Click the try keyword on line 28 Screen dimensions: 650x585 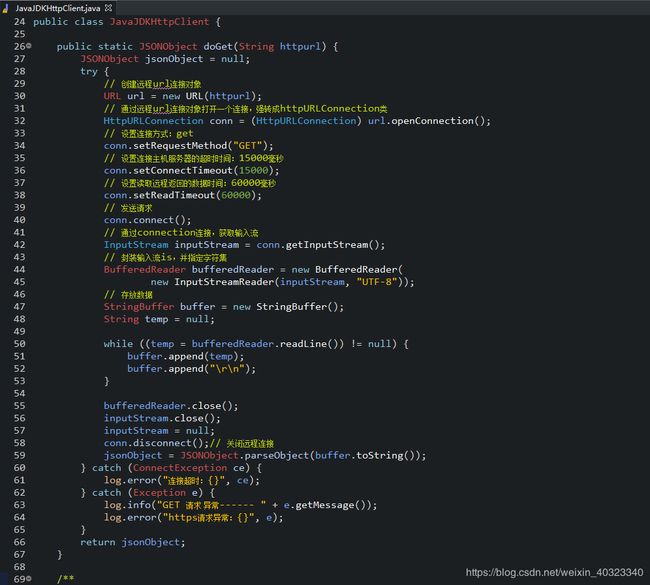89,71
